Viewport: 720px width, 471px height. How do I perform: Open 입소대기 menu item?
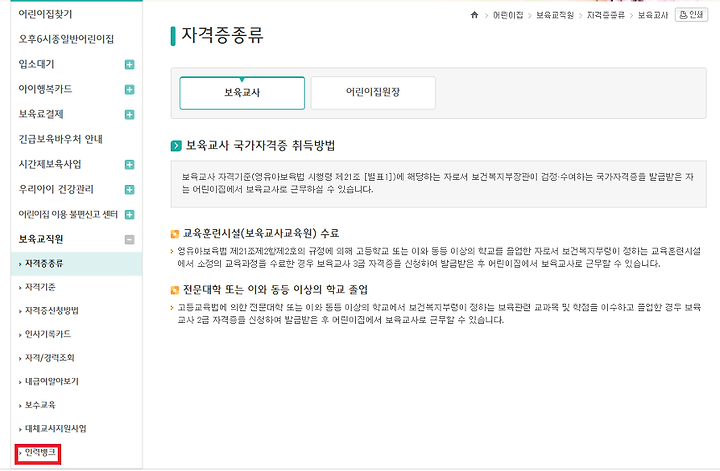tap(36, 64)
